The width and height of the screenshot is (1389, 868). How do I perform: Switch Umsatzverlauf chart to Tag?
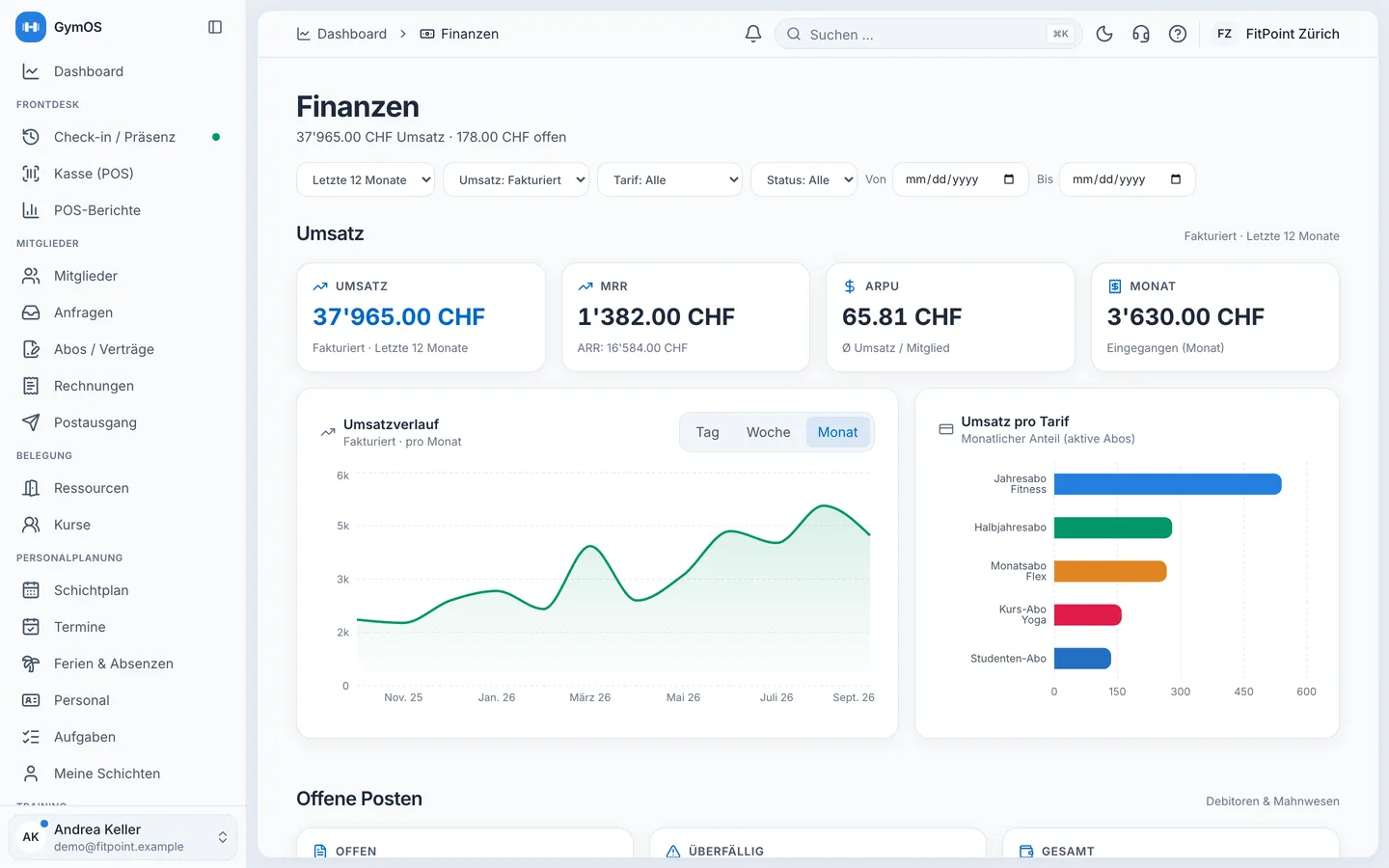coord(708,432)
